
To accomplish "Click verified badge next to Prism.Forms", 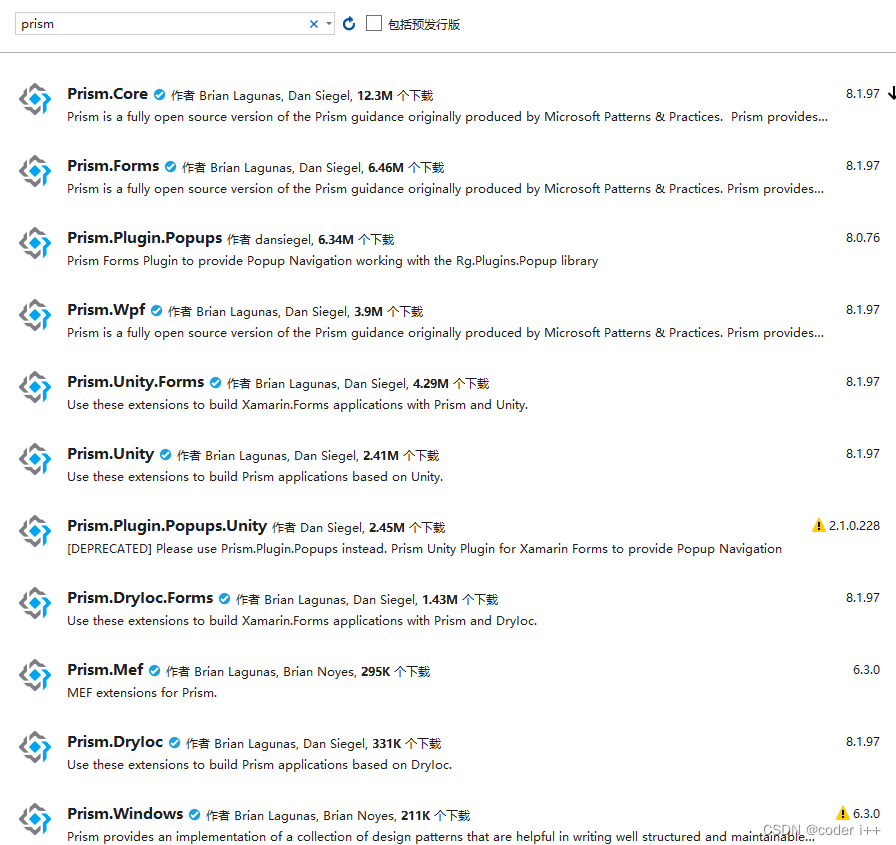I will pos(171,167).
